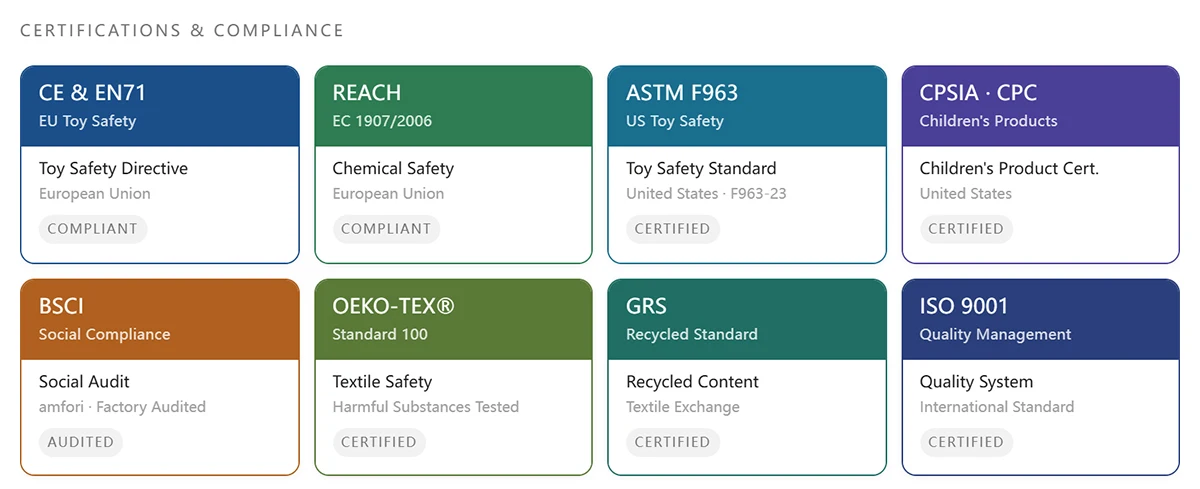Open the CE & EN71 card header
The width and height of the screenshot is (1200, 489).
160,106
